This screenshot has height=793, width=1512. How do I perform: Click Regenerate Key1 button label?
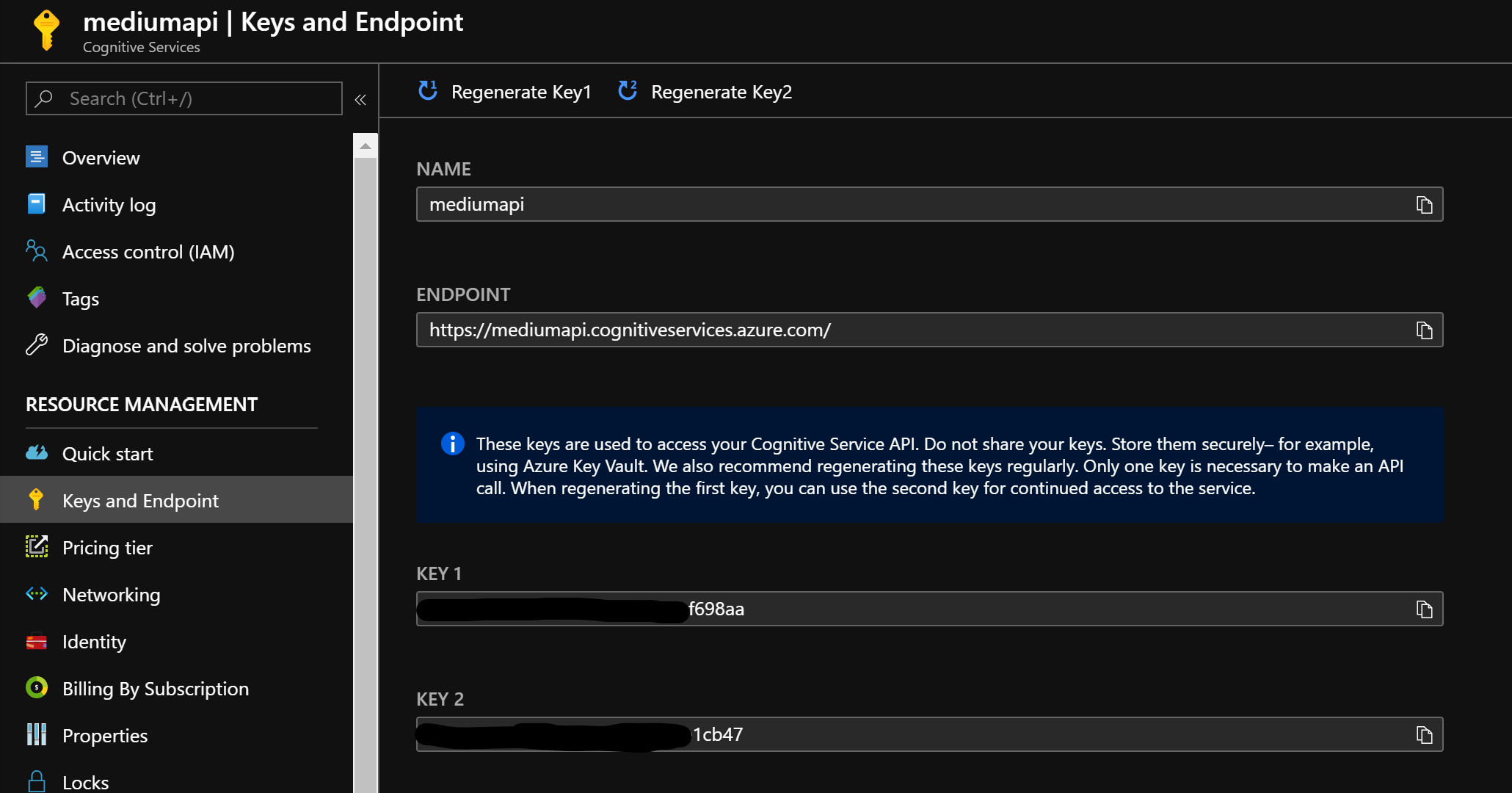point(521,92)
